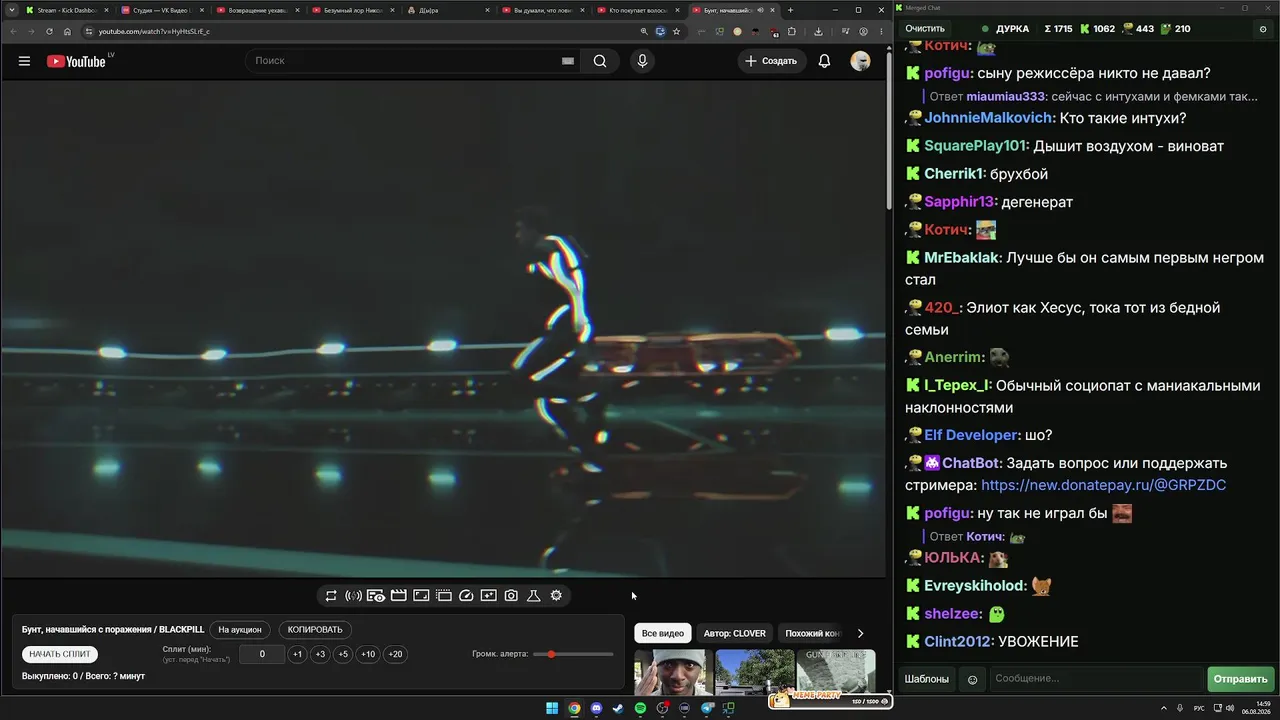Viewport: 1280px width, 720px height.
Task: Open a new browser tab
Action: [x=790, y=10]
